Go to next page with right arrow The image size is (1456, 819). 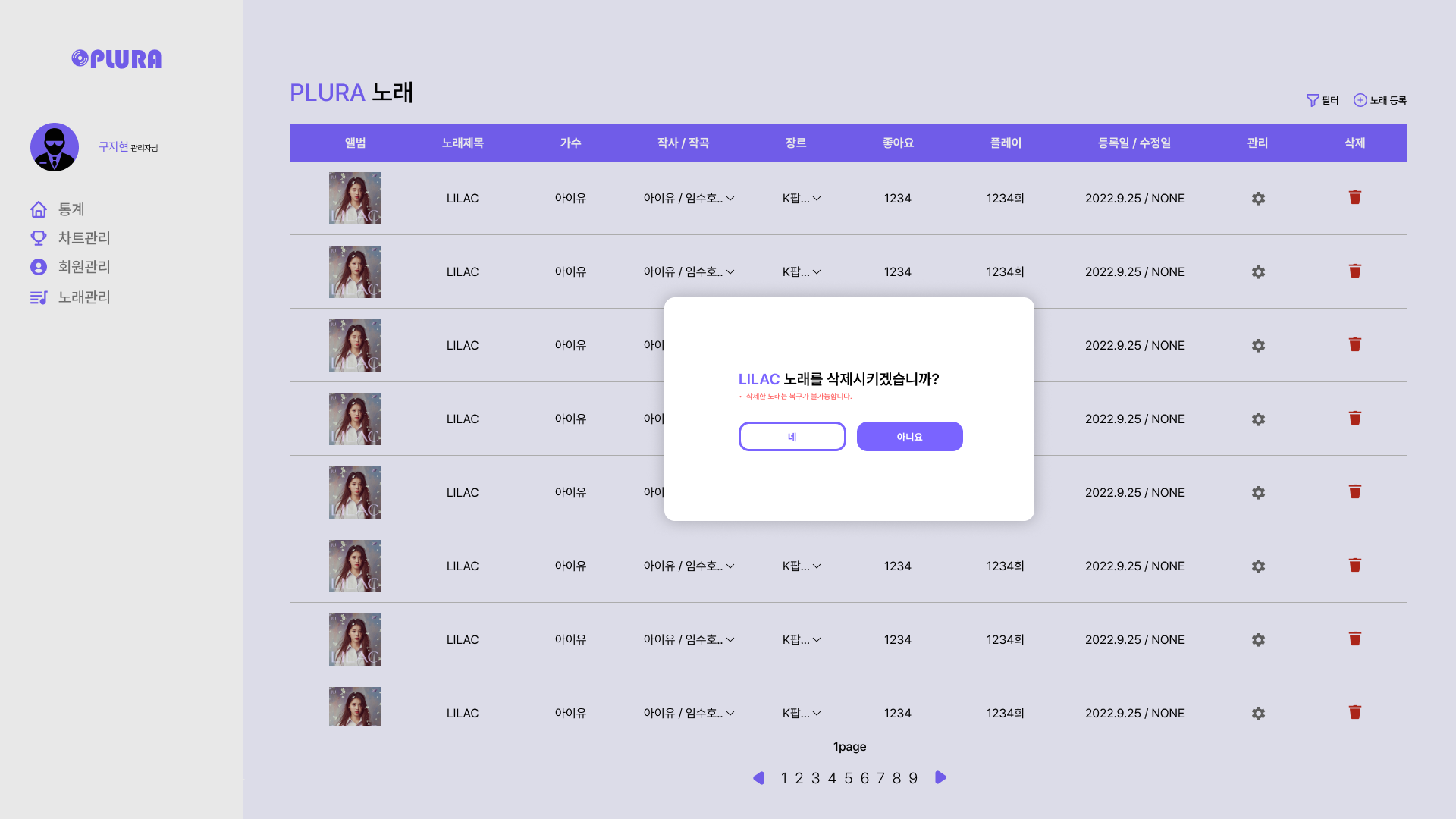coord(940,778)
